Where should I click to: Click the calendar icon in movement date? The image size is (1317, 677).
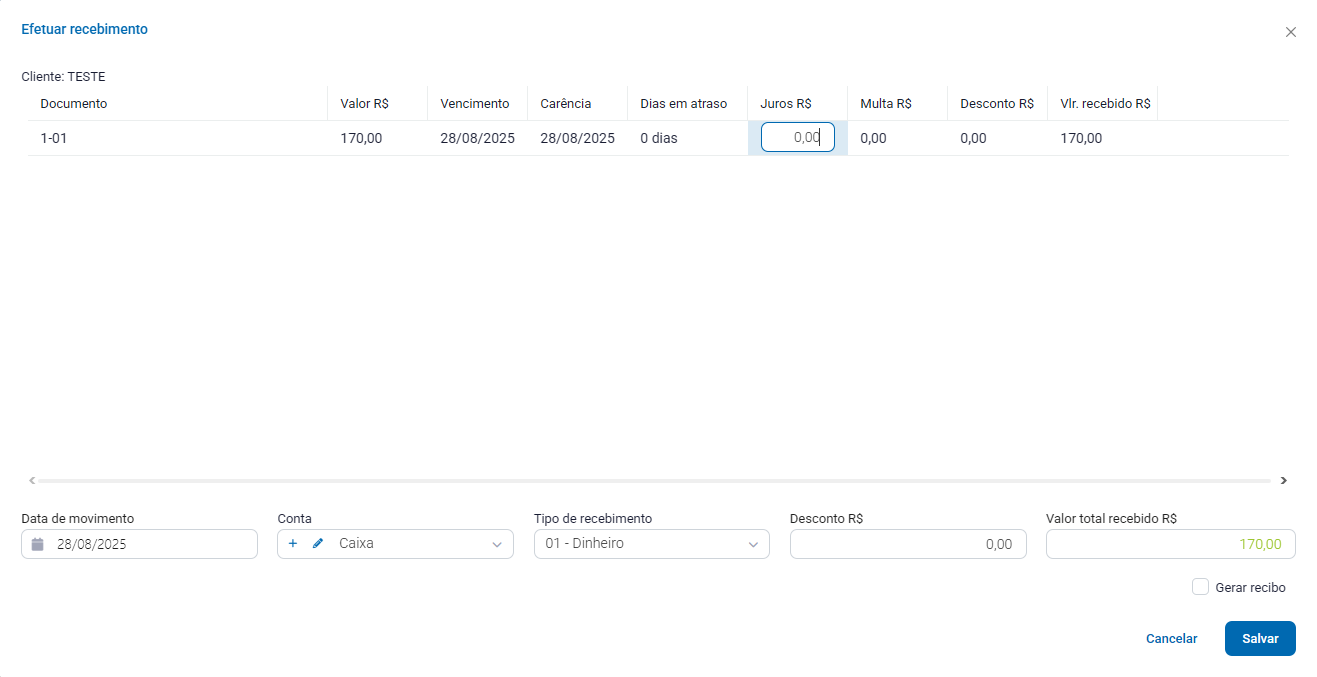(x=38, y=544)
